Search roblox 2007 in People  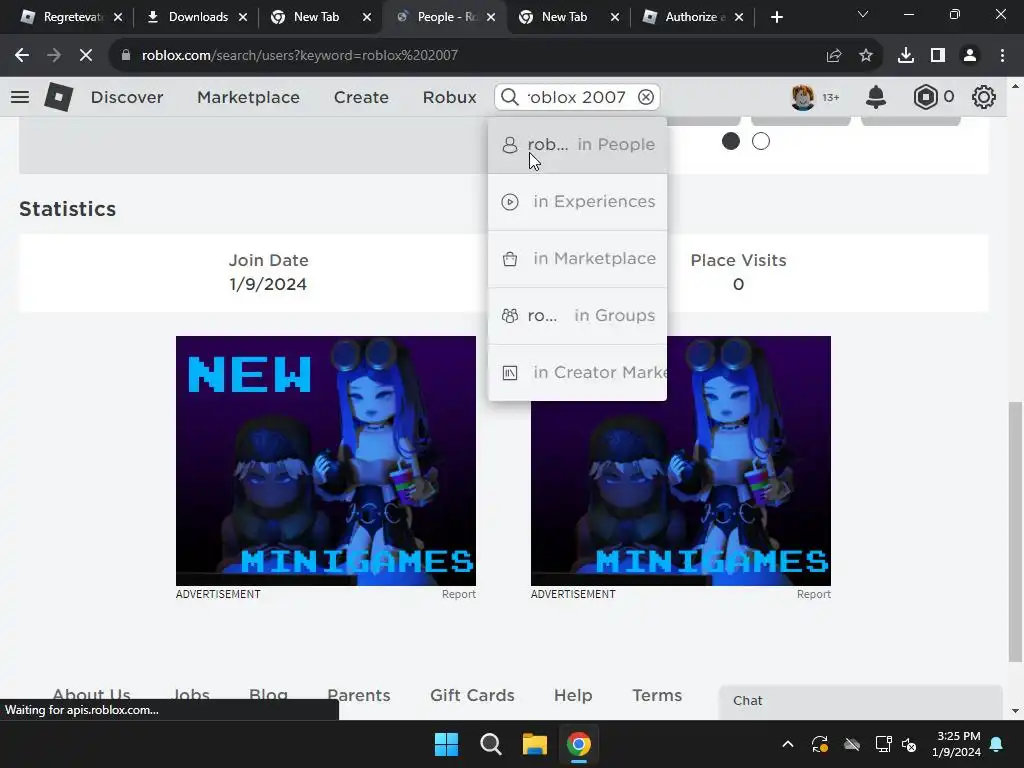(x=577, y=145)
